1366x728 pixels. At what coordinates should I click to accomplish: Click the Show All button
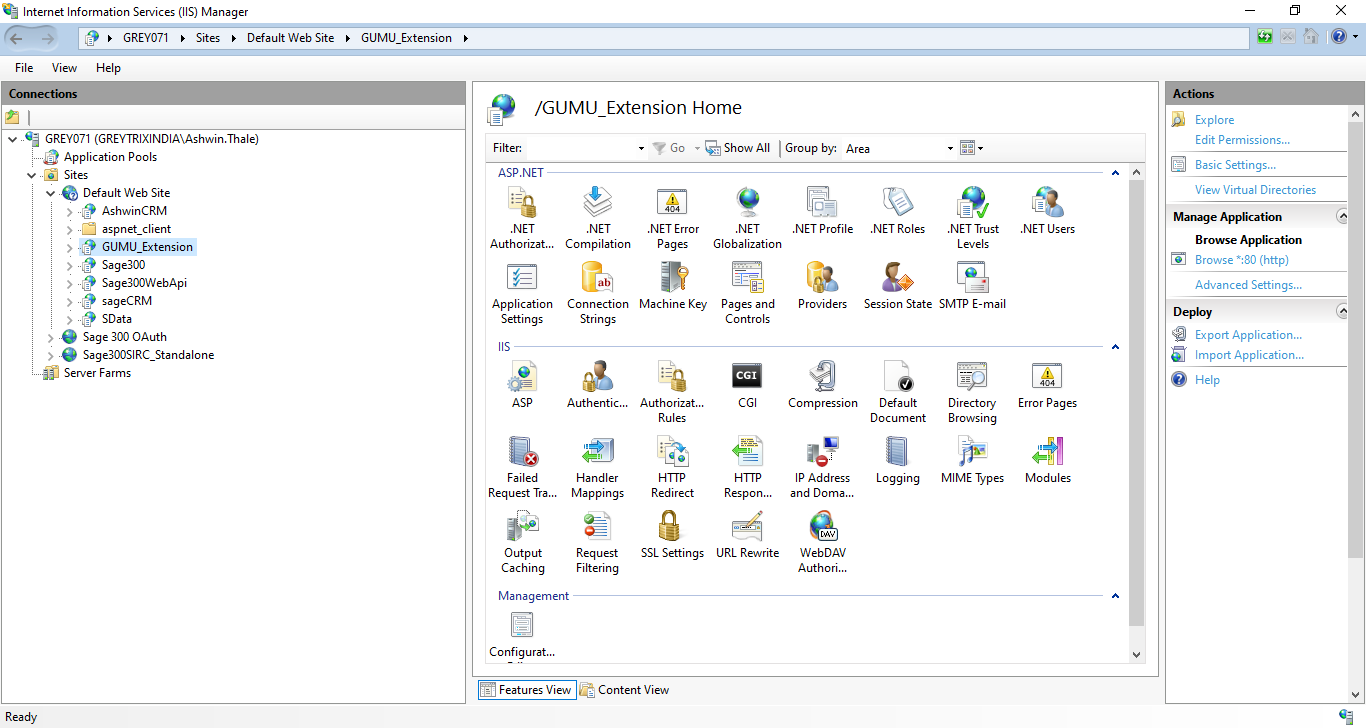pyautogui.click(x=738, y=148)
